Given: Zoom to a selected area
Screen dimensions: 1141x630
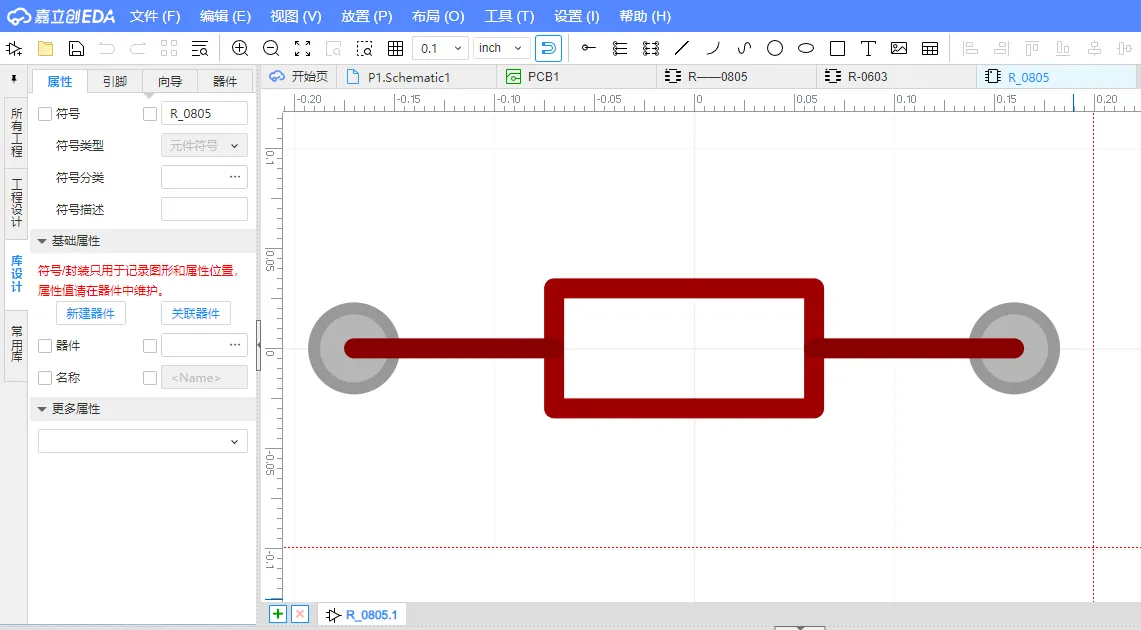Looking at the screenshot, I should 365,49.
